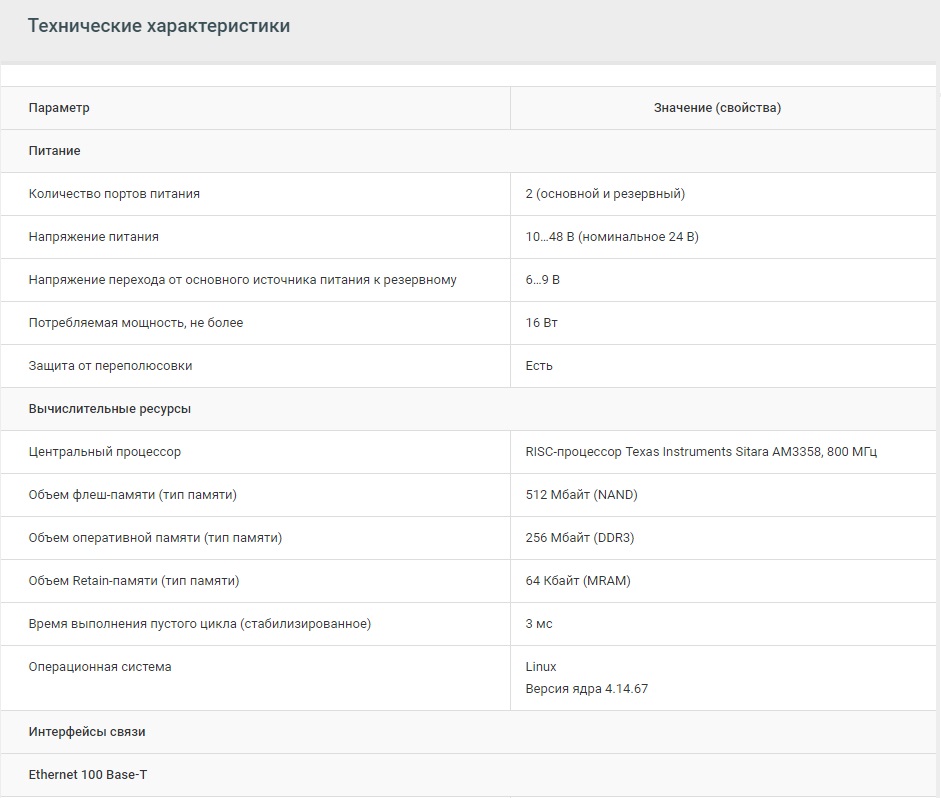Click the 'Технические характеристики' section heading
The width and height of the screenshot is (941, 798).
coord(159,26)
